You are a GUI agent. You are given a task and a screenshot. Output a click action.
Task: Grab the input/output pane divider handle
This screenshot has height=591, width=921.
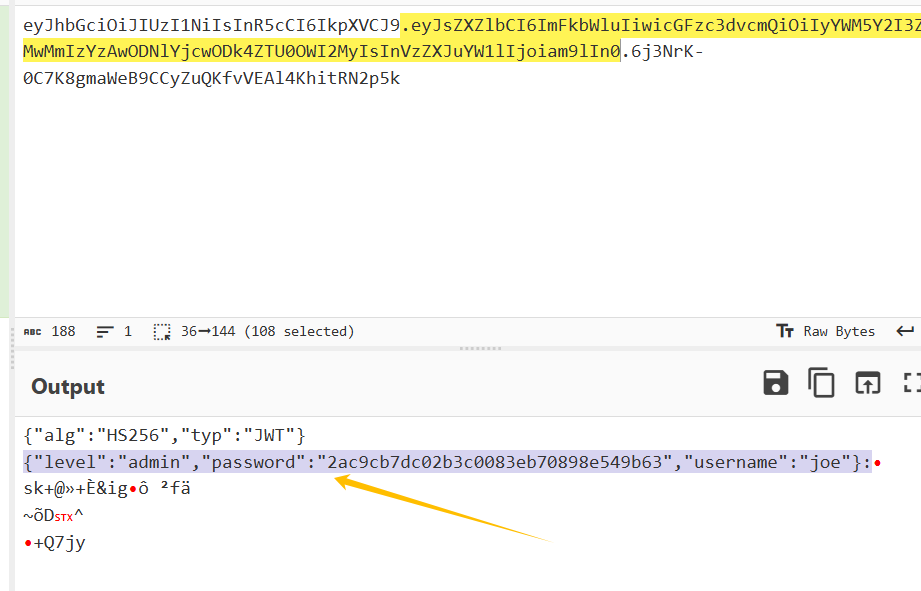480,348
